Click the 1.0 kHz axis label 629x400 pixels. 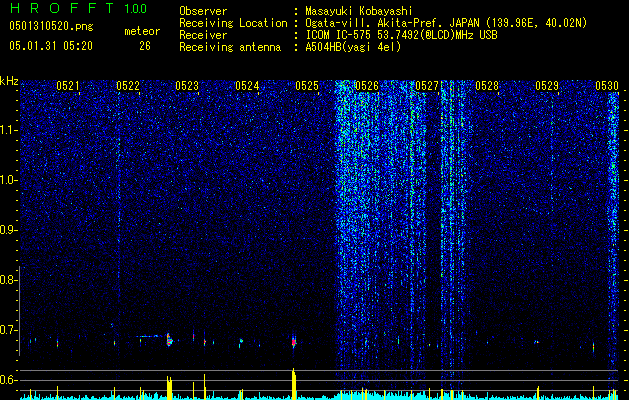click(x=8, y=180)
